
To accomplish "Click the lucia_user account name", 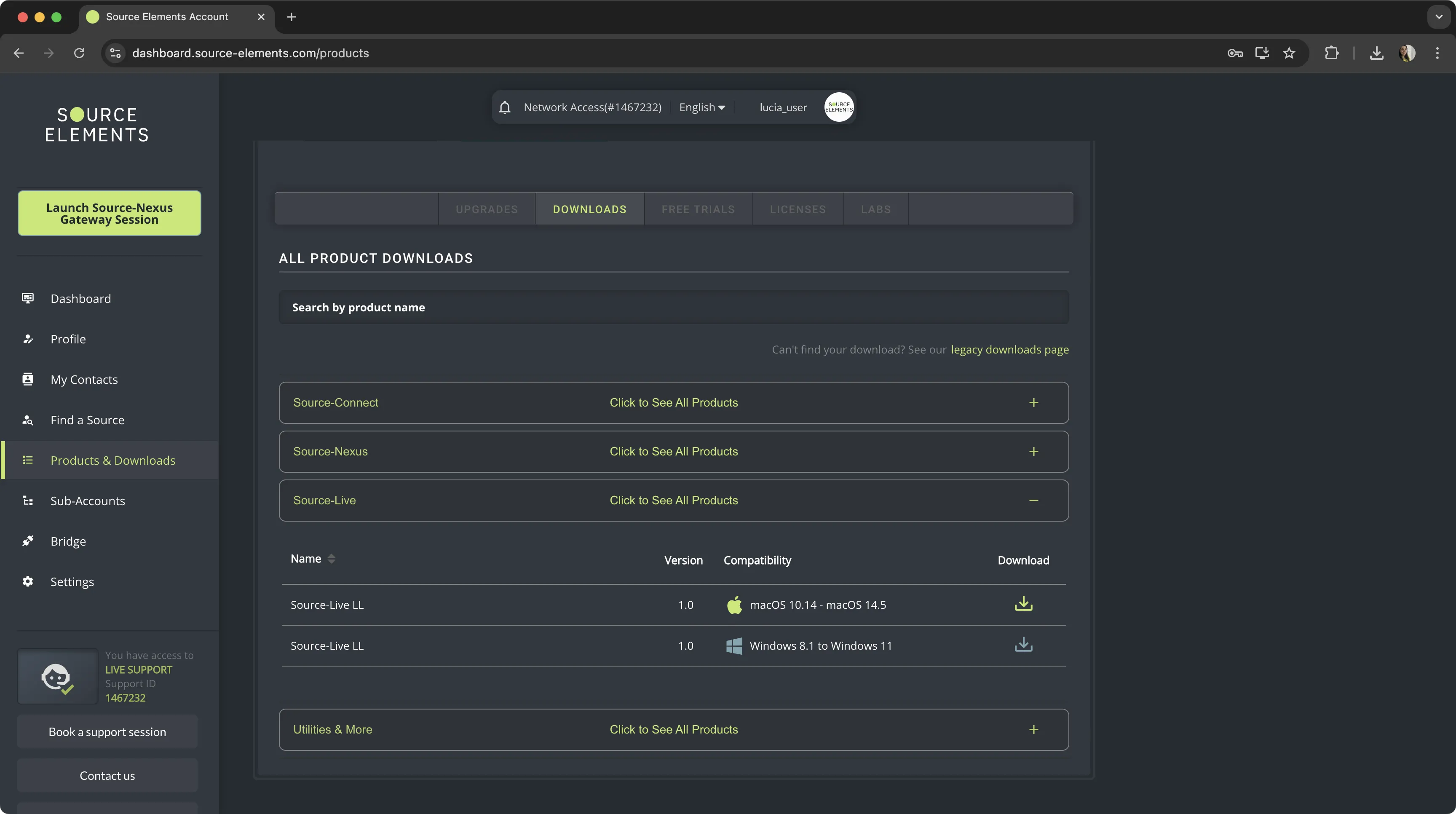I will point(783,107).
